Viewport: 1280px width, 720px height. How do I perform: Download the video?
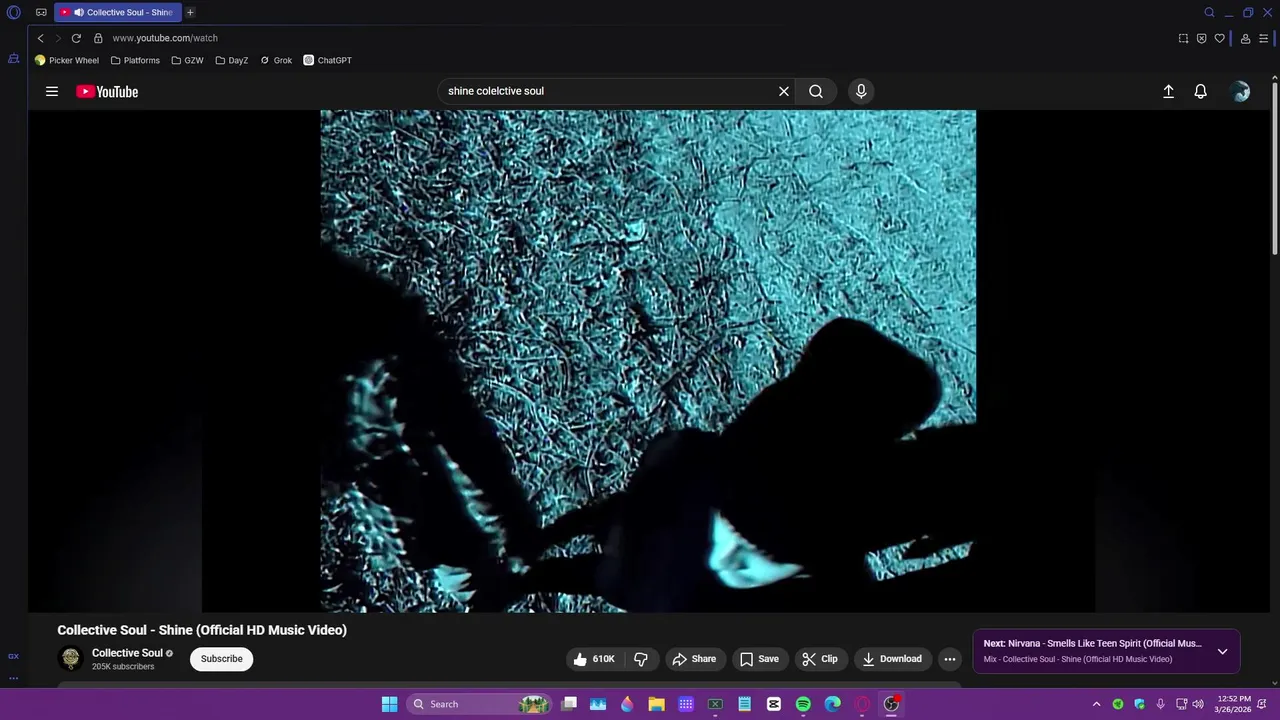(x=892, y=659)
